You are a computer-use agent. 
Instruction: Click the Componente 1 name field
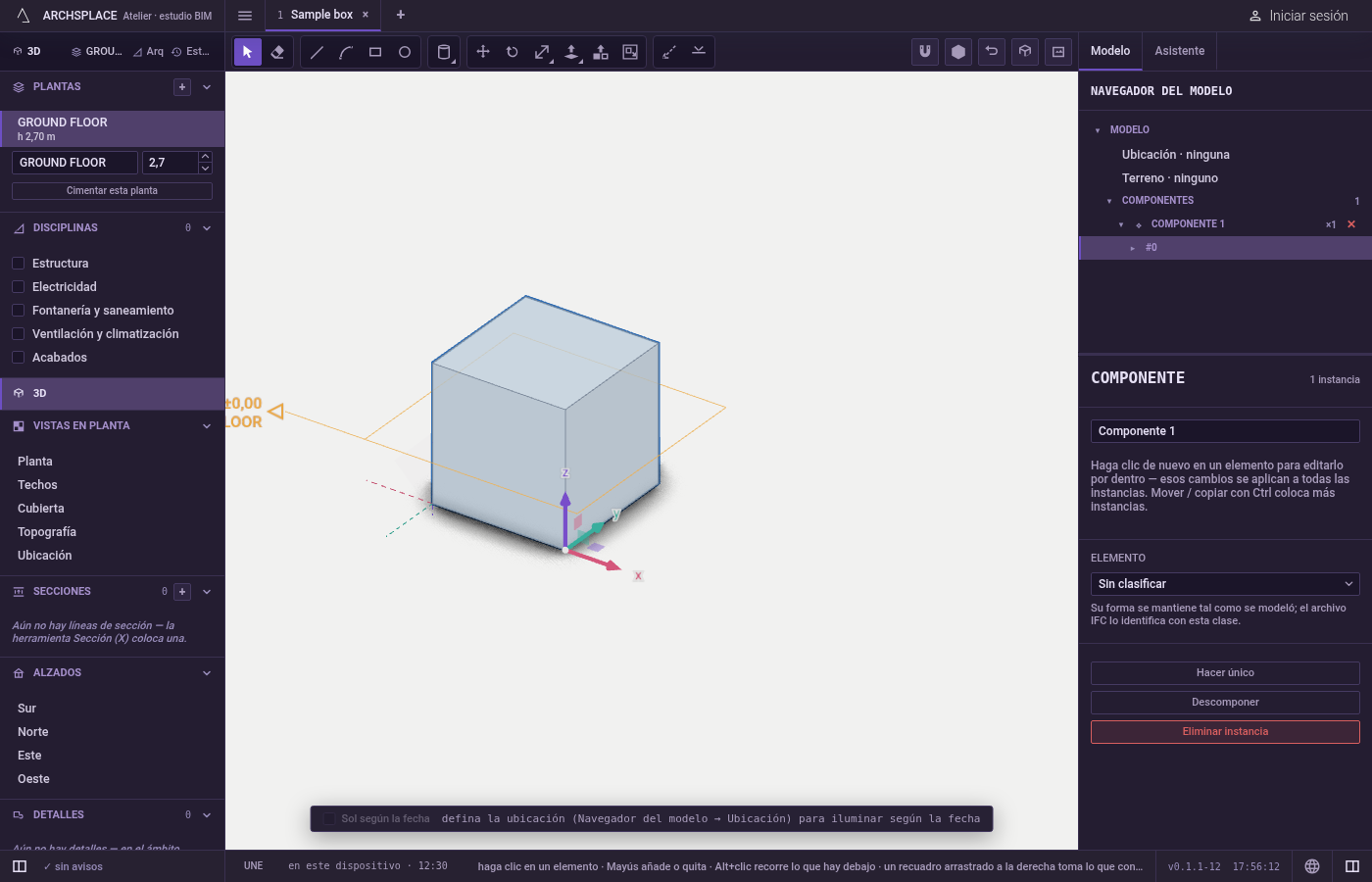(1225, 431)
